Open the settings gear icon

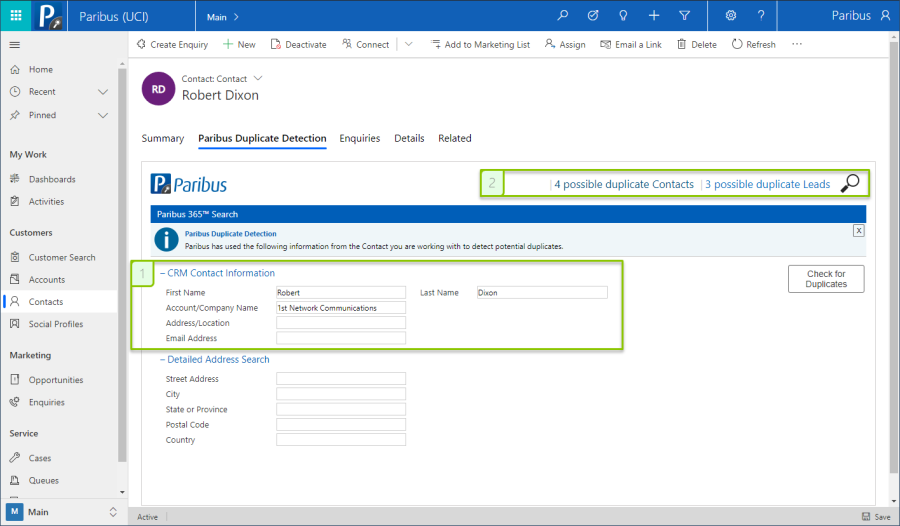(731, 16)
